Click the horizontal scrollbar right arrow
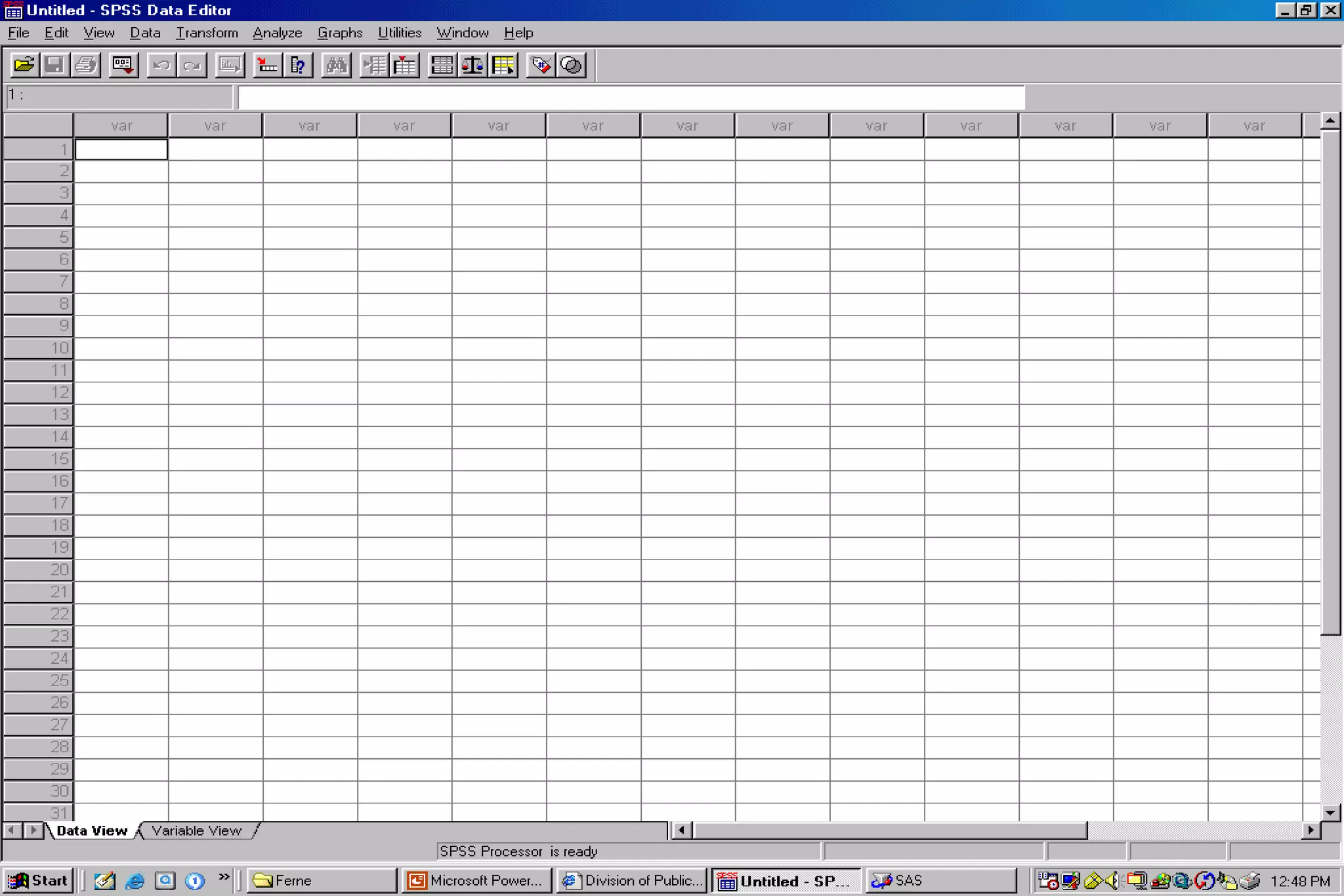Viewport: 1344px width, 896px height. [1311, 830]
